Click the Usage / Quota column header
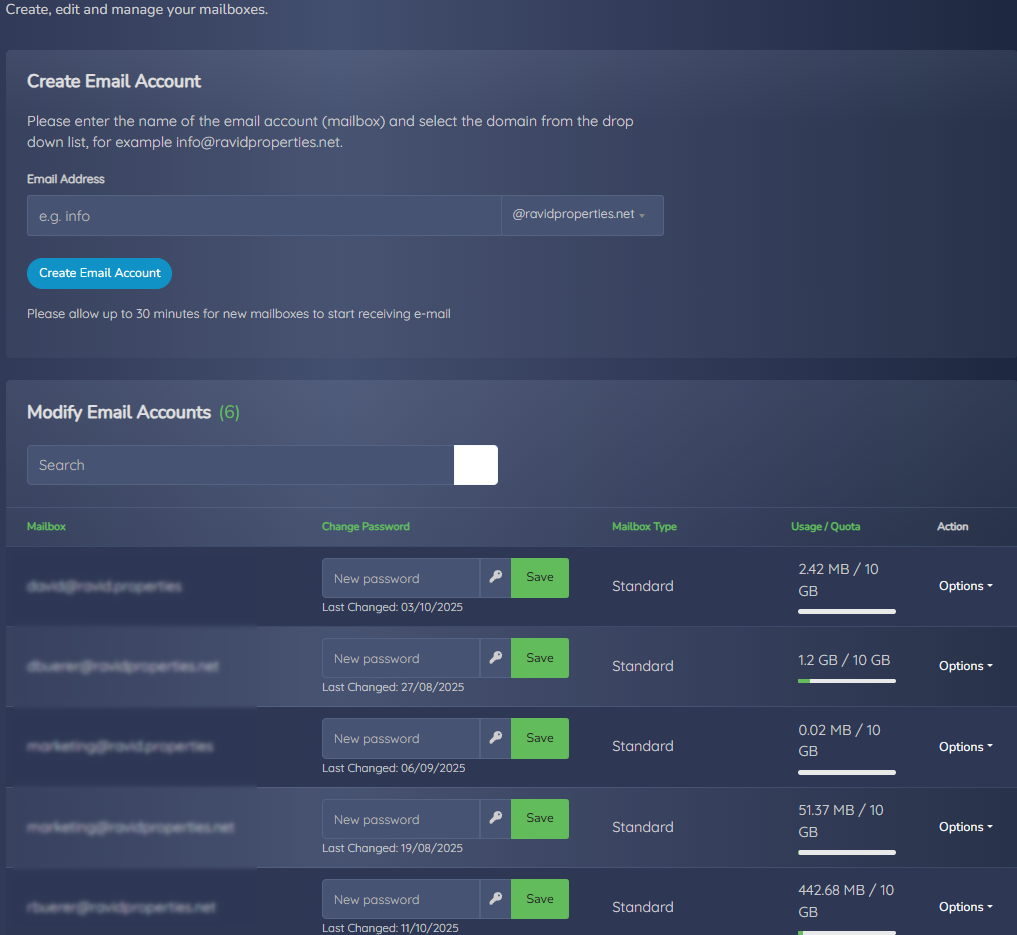Image resolution: width=1017 pixels, height=935 pixels. pos(825,527)
